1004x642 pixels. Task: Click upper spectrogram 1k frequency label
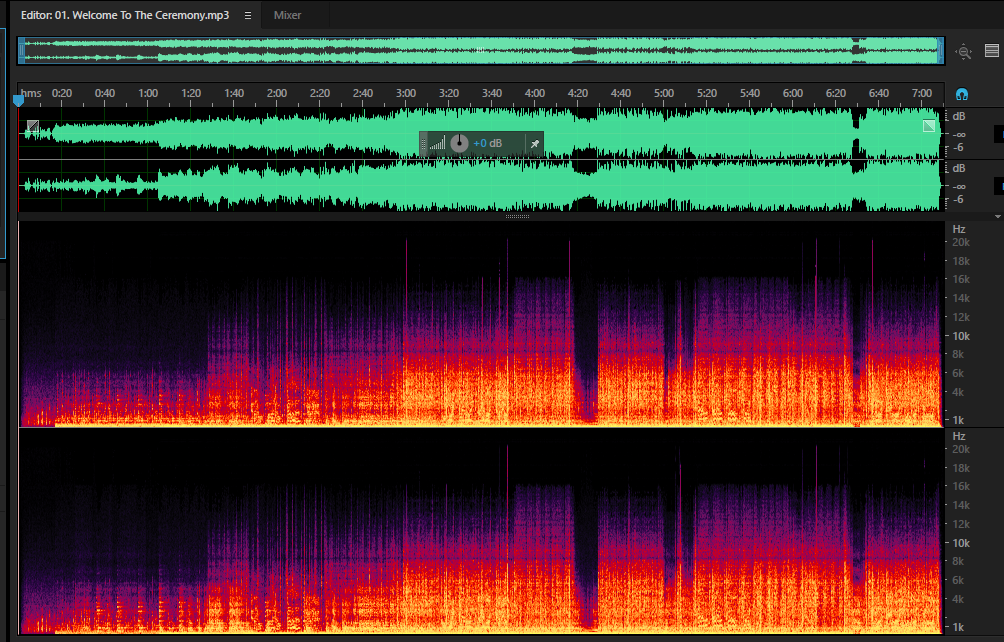[959, 421]
